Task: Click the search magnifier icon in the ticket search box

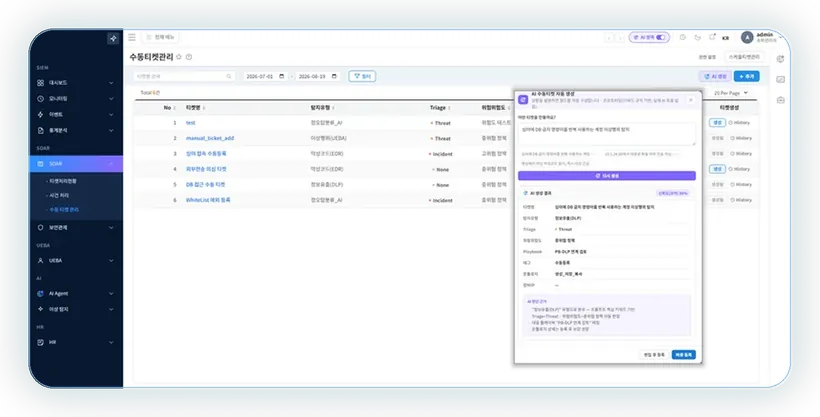Action: [229, 76]
